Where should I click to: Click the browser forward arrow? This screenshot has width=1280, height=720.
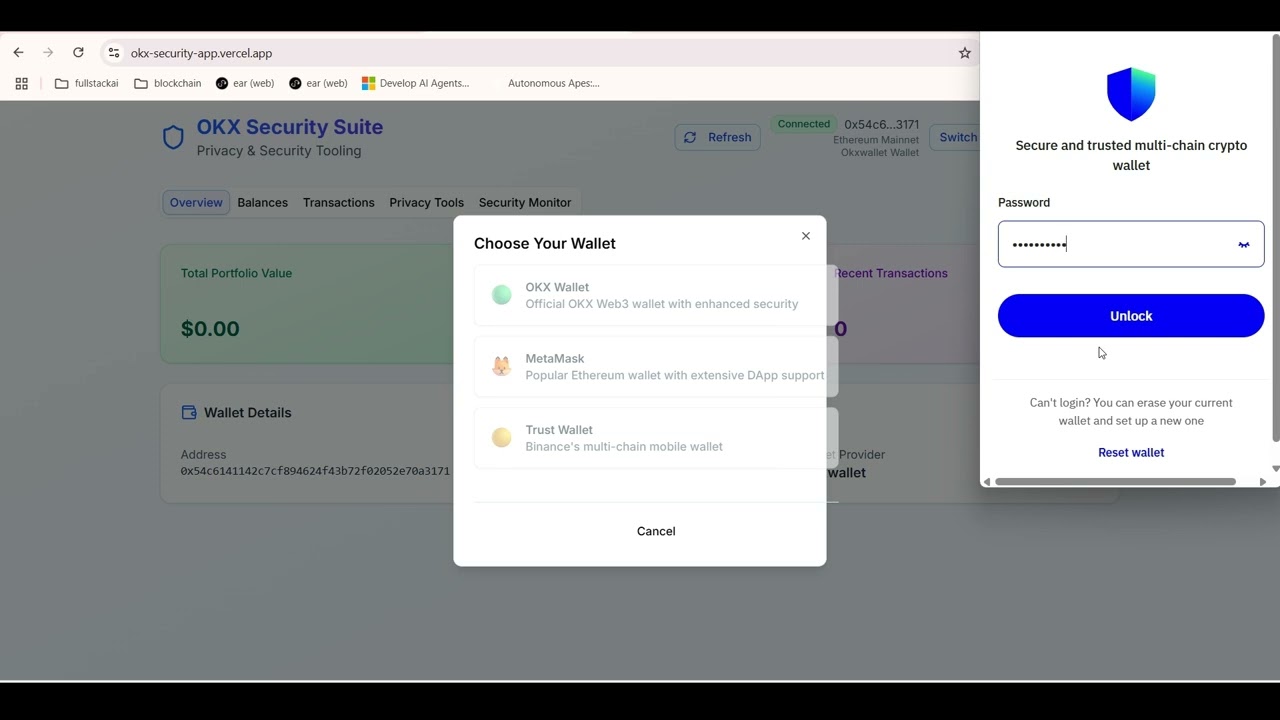pos(48,53)
